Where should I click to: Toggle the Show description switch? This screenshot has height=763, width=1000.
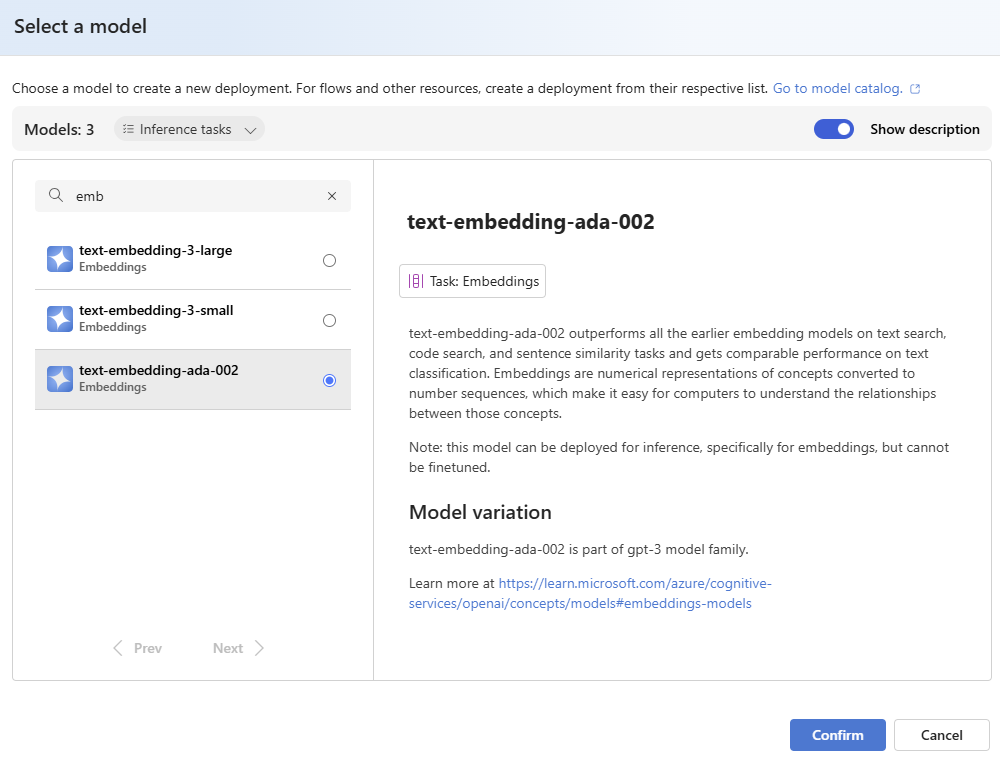(x=834, y=129)
